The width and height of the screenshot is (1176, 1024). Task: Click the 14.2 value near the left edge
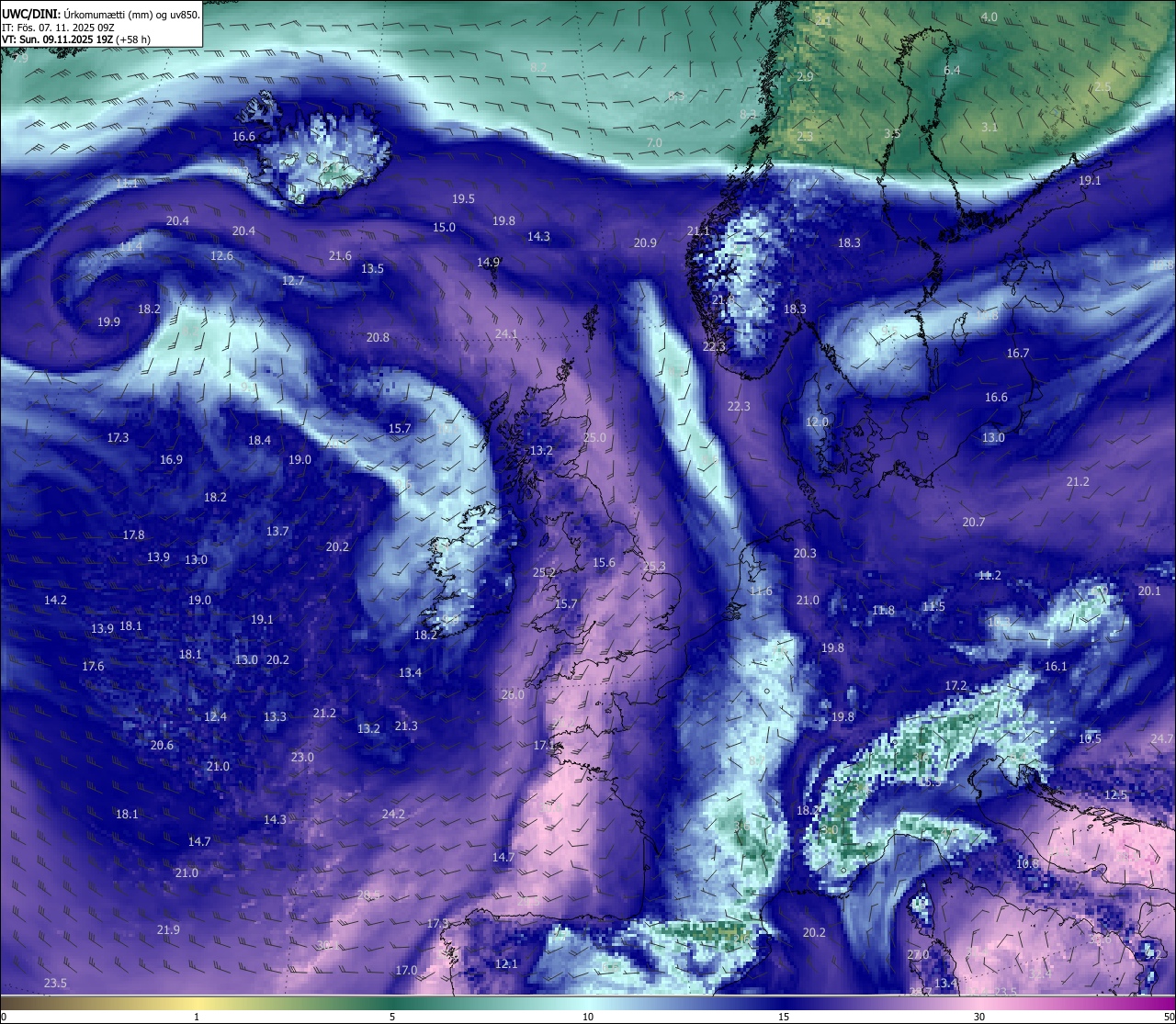tap(55, 600)
